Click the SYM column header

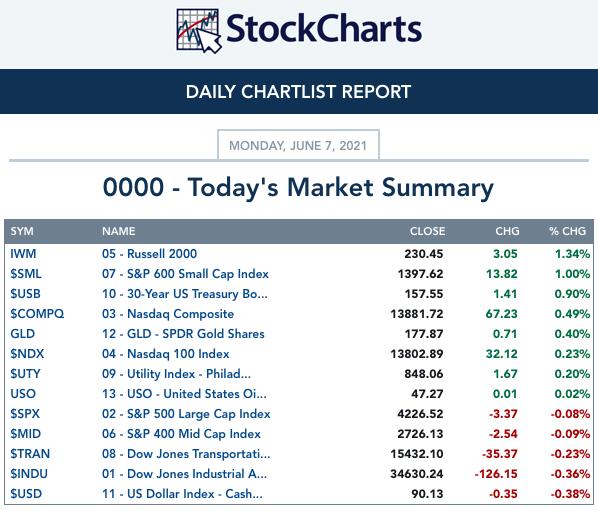tap(22, 231)
